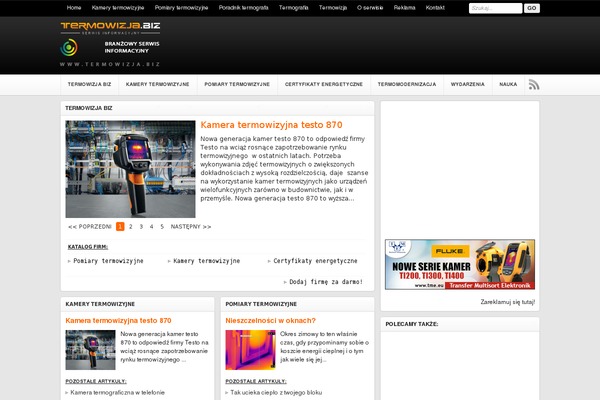Open Kontakt menu item

435,8
